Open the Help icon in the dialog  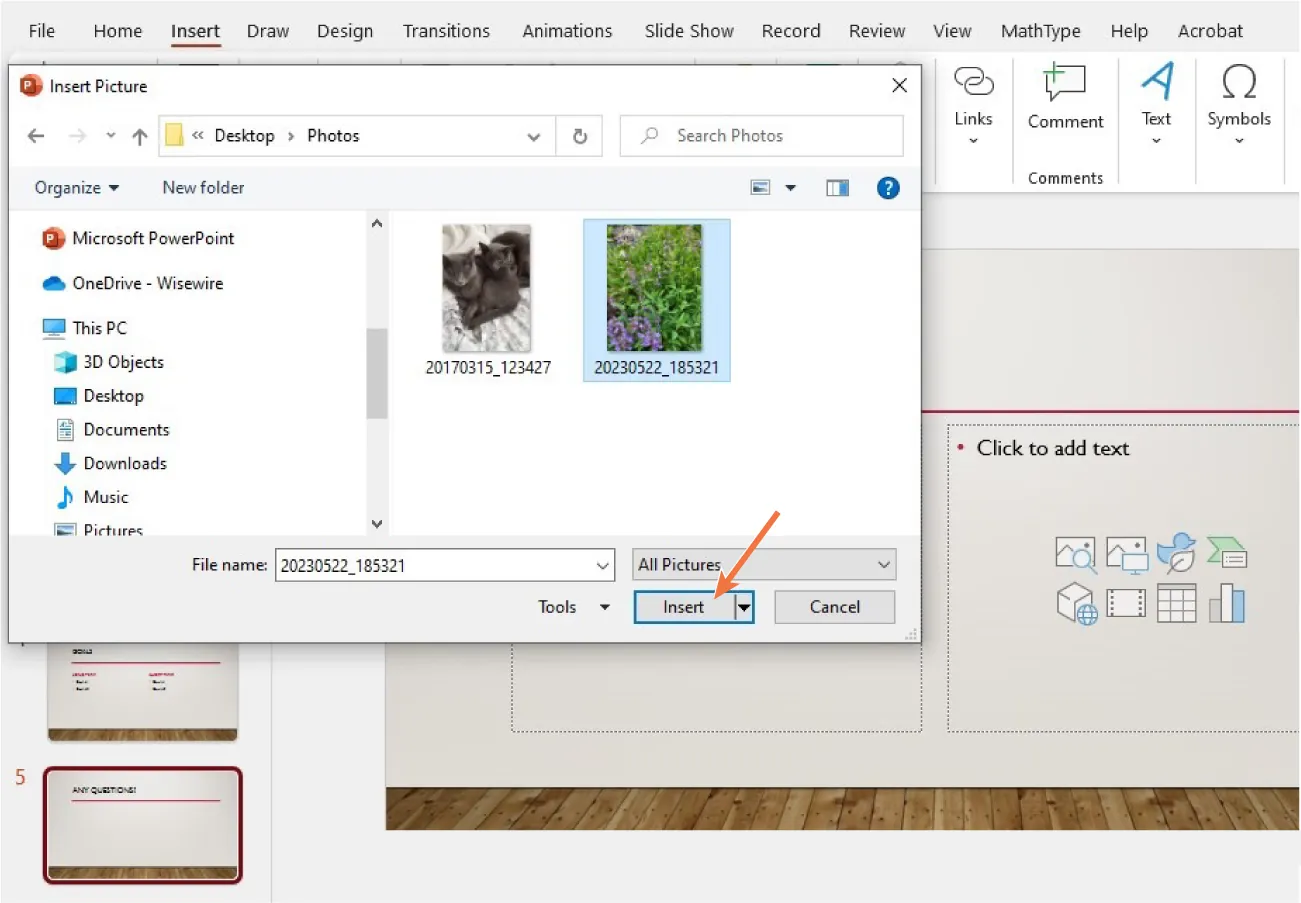pos(888,187)
